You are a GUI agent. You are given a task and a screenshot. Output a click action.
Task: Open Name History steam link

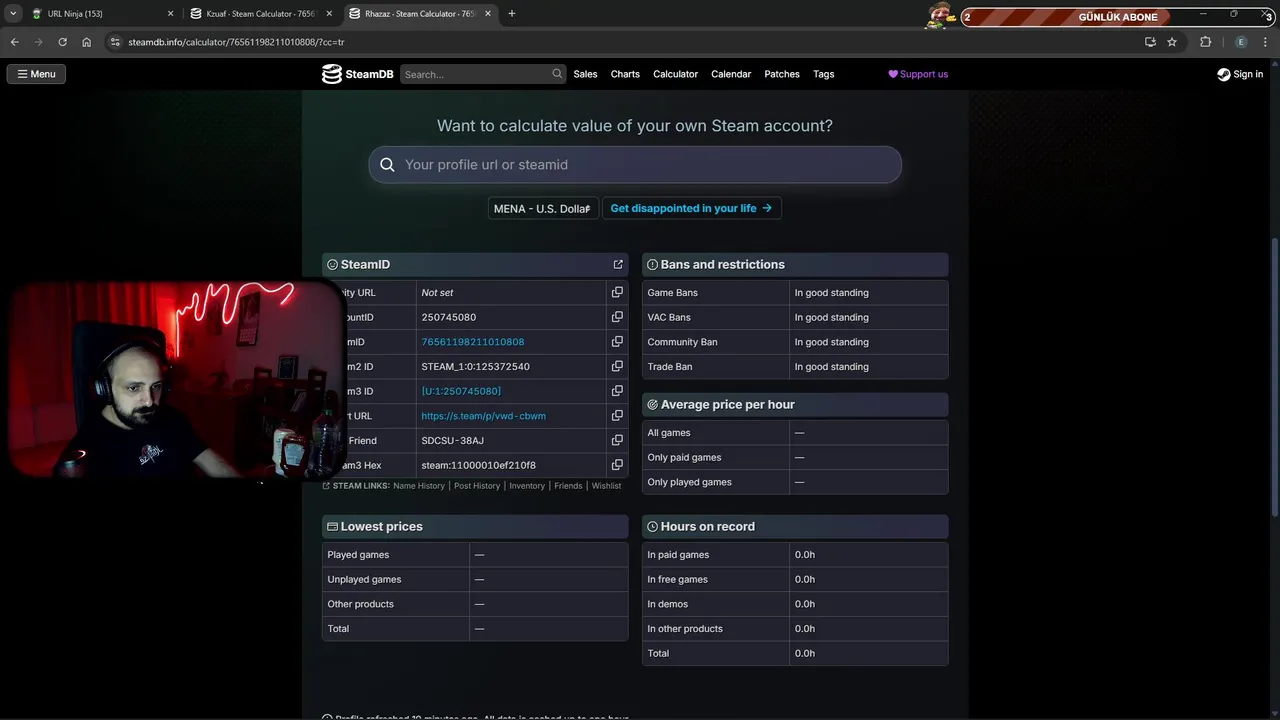click(419, 486)
